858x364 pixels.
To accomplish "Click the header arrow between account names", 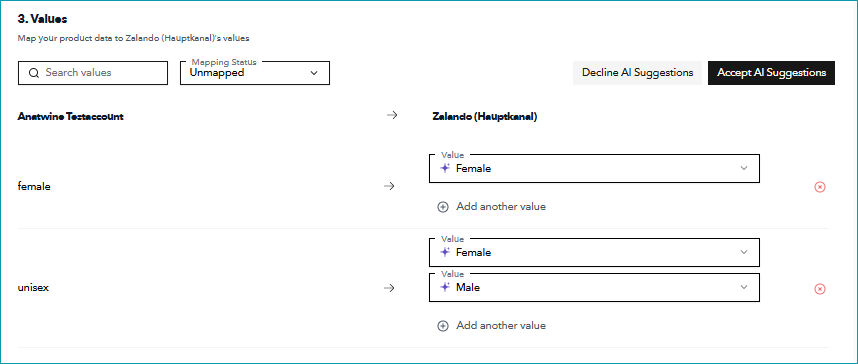I will (x=392, y=115).
